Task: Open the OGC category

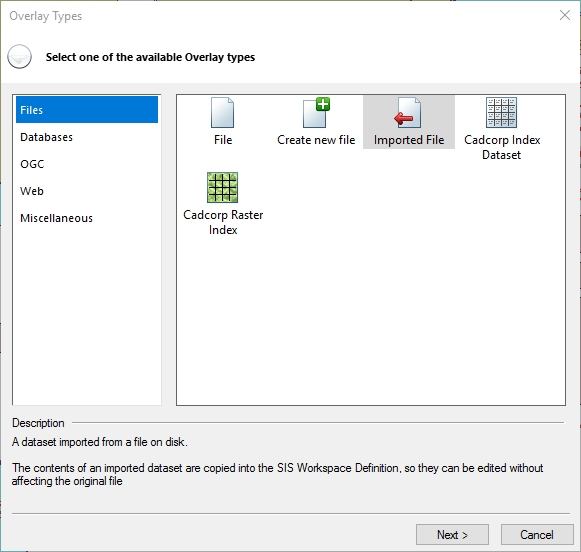Action: 87,164
